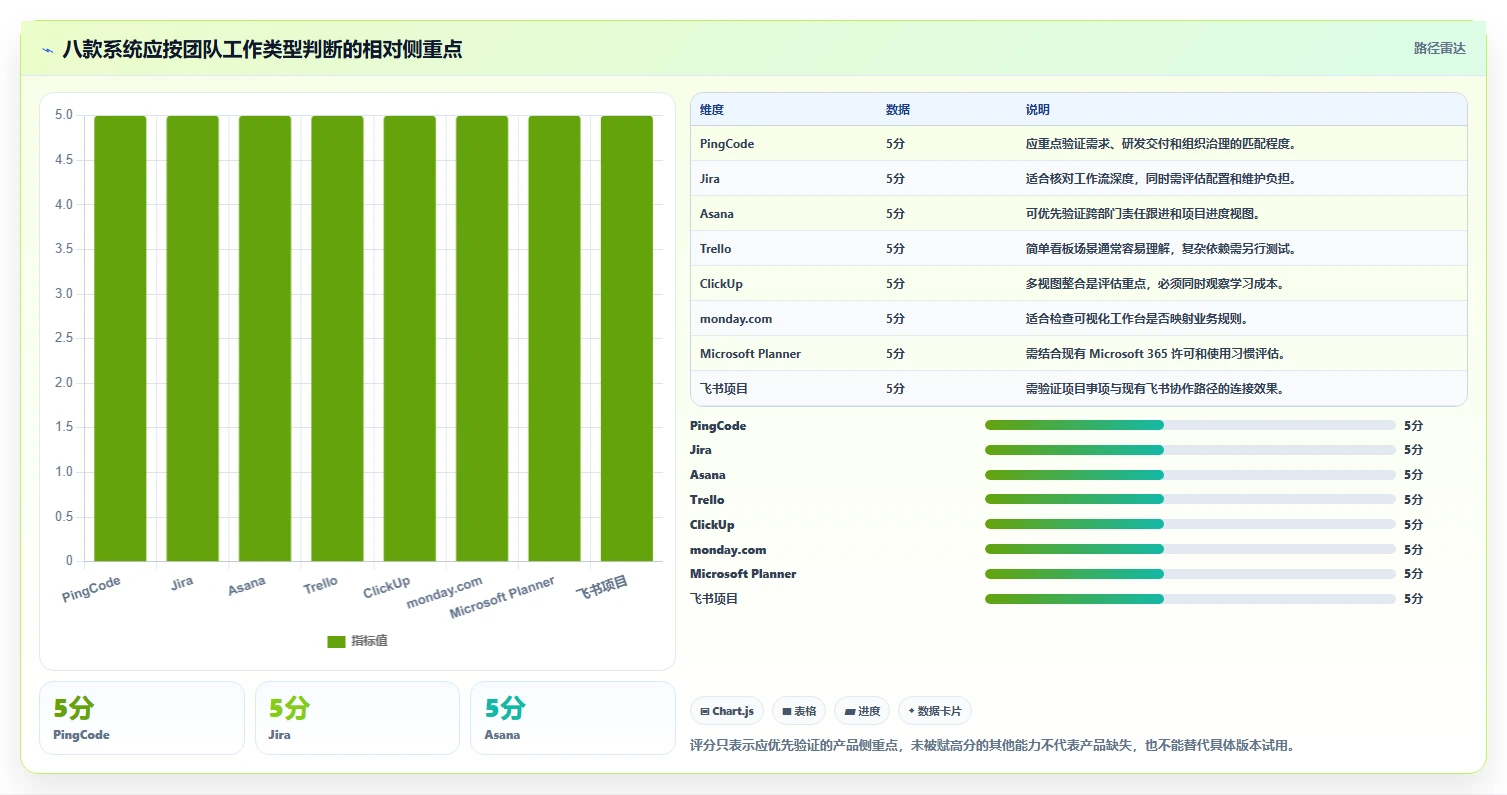Screen dimensions: 1507x795
Task: Click the Asana progress bar
Action: [x=1190, y=475]
